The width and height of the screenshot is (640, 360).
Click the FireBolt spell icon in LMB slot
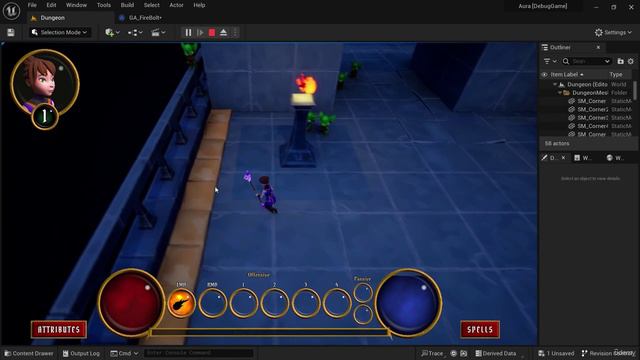[181, 303]
